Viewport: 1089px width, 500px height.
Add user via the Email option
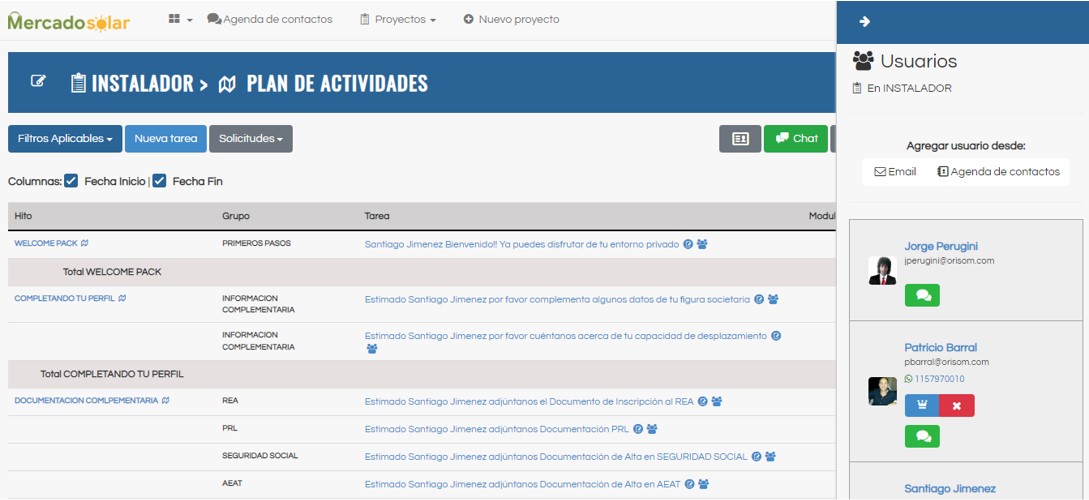[895, 172]
